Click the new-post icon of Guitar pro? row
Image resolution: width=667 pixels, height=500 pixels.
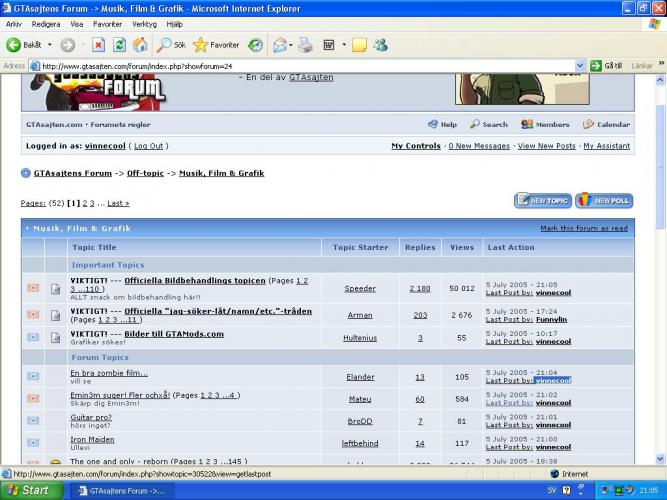coord(33,421)
